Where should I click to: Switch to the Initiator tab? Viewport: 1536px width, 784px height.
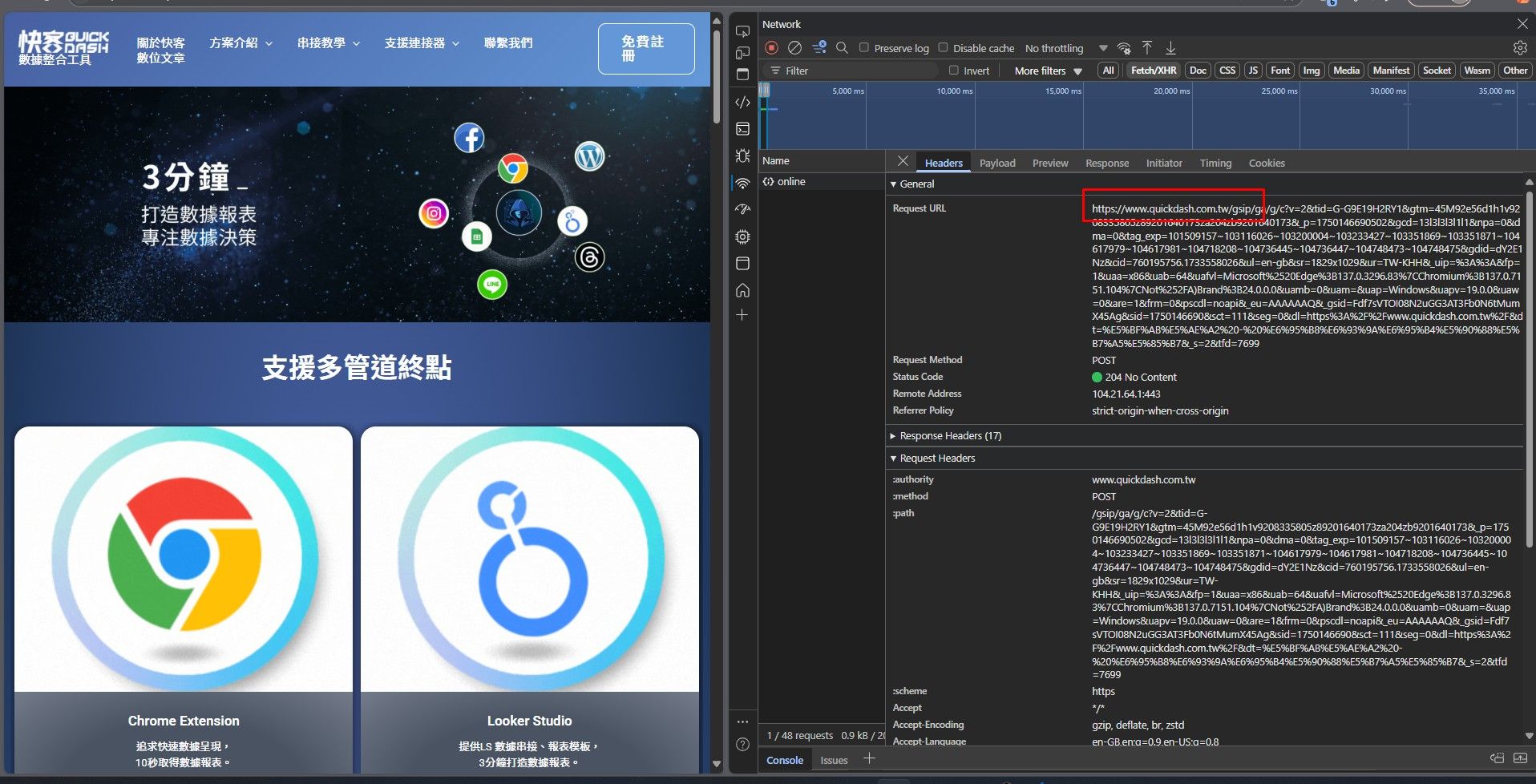coord(1164,163)
